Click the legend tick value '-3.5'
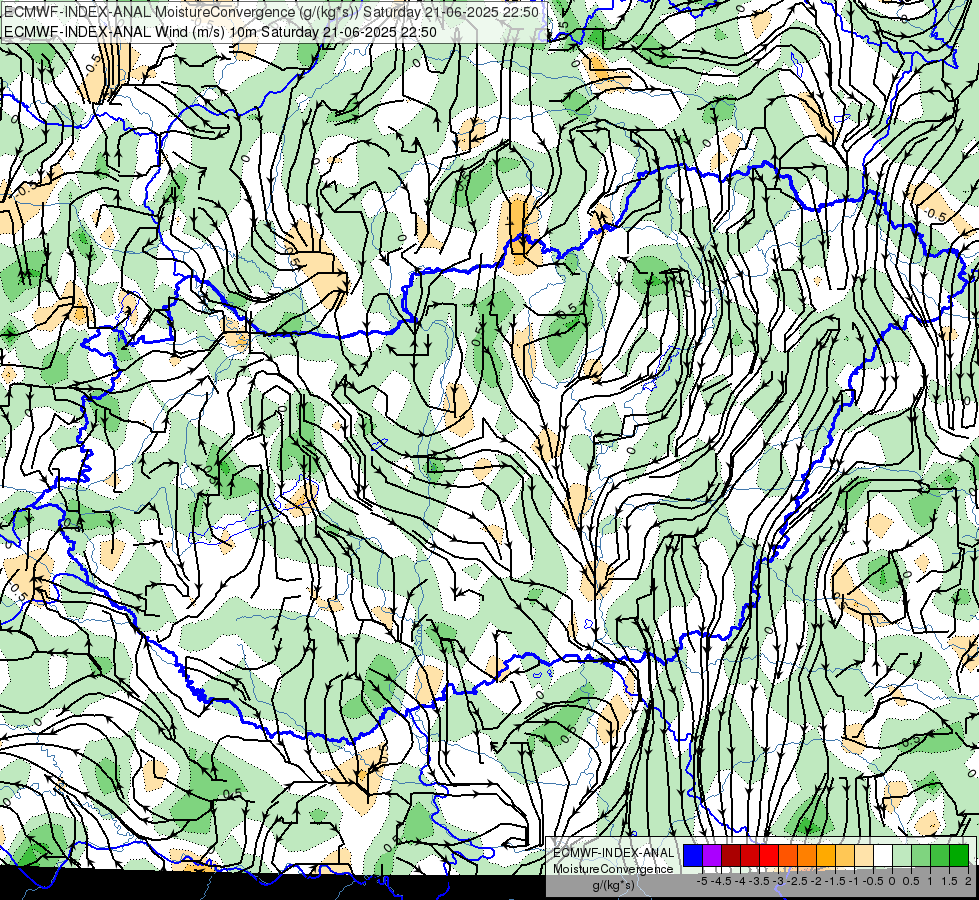 [759, 881]
